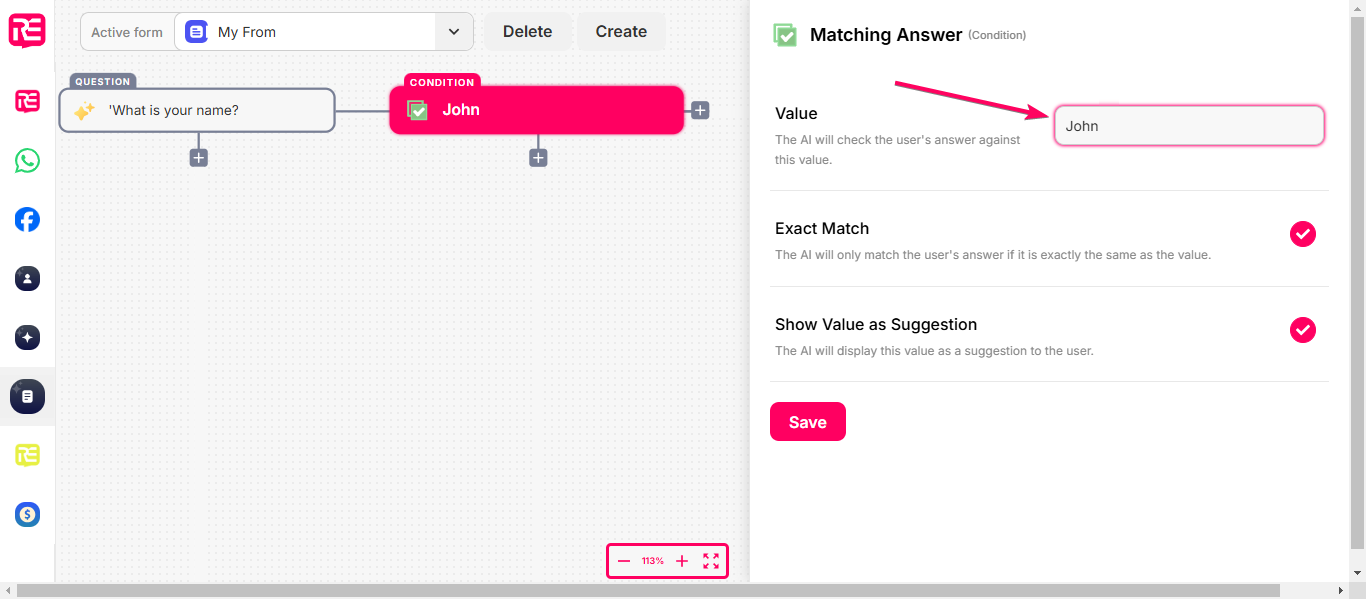Click the Delete form button
The width and height of the screenshot is (1366, 599).
pos(528,32)
